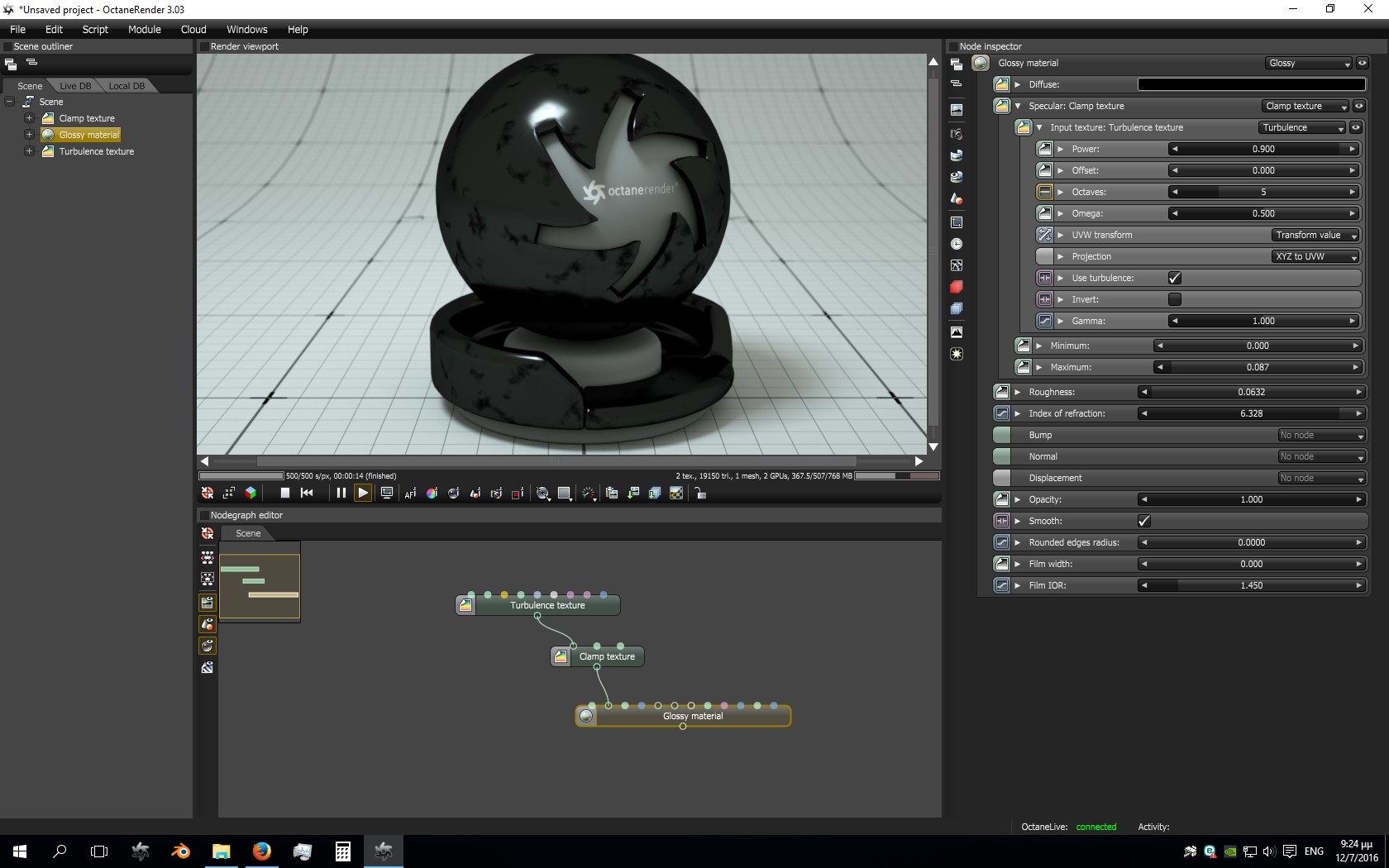Screen dimensions: 1389x868
Task: Activate the object picker tool
Action: pyautogui.click(x=475, y=493)
